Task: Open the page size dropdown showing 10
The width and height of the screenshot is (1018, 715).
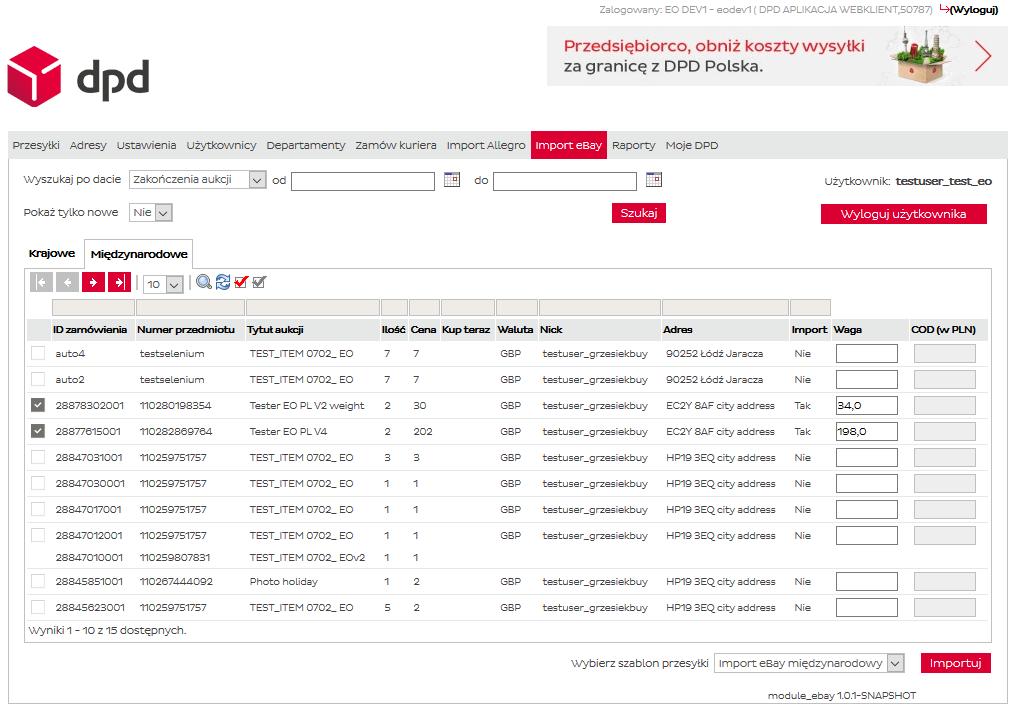Action: coord(163,284)
